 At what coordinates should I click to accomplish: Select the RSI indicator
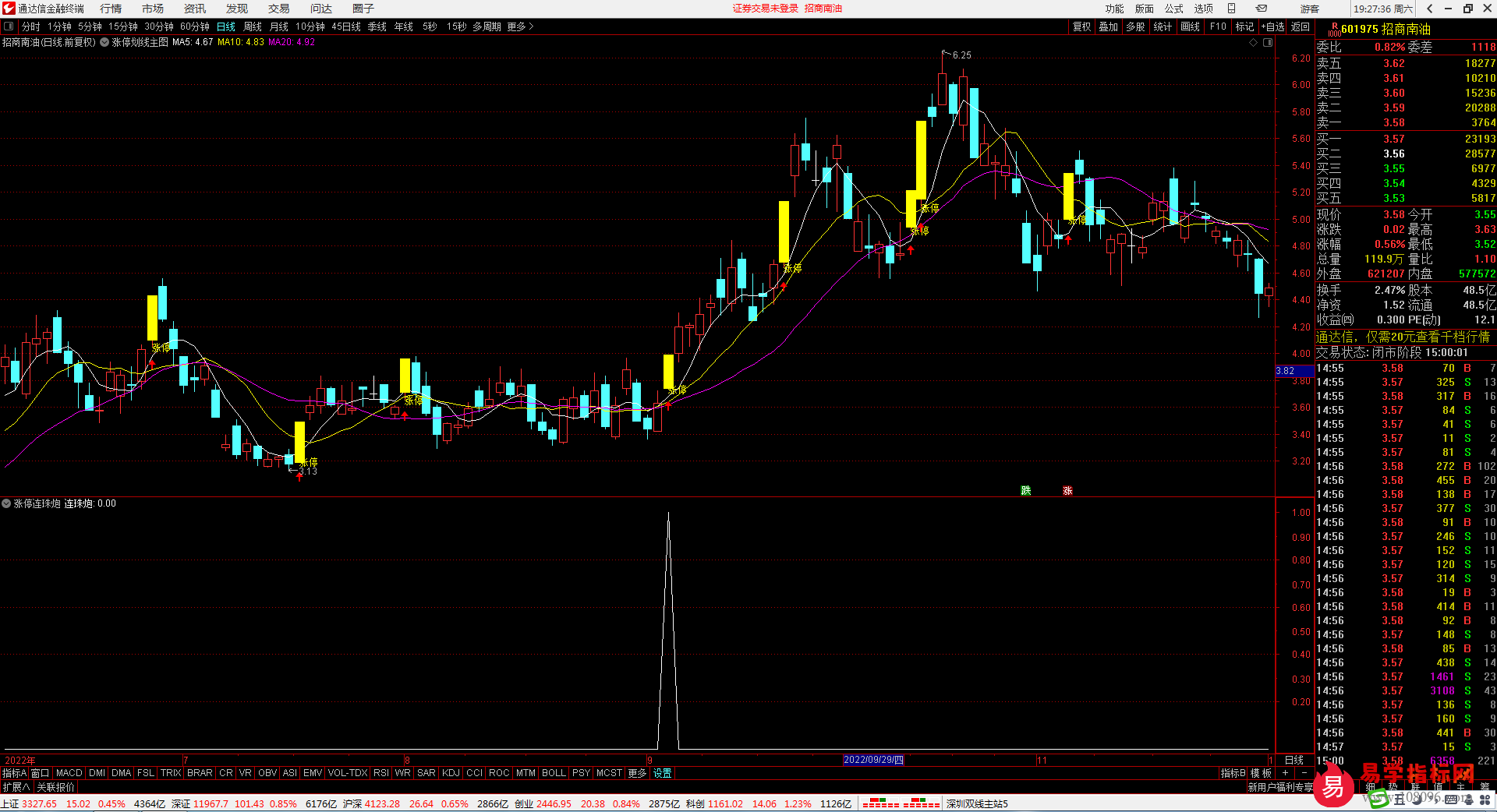(381, 773)
